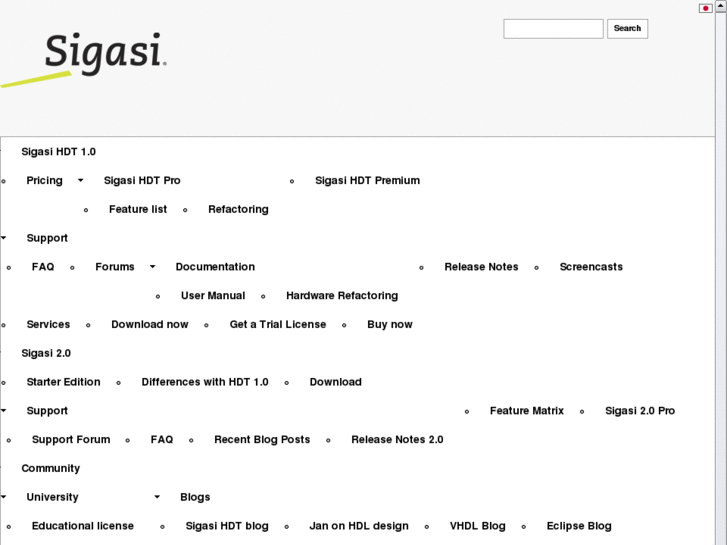Open Download under Sigasi 2.0
This screenshot has height=545, width=727.
pyautogui.click(x=336, y=382)
